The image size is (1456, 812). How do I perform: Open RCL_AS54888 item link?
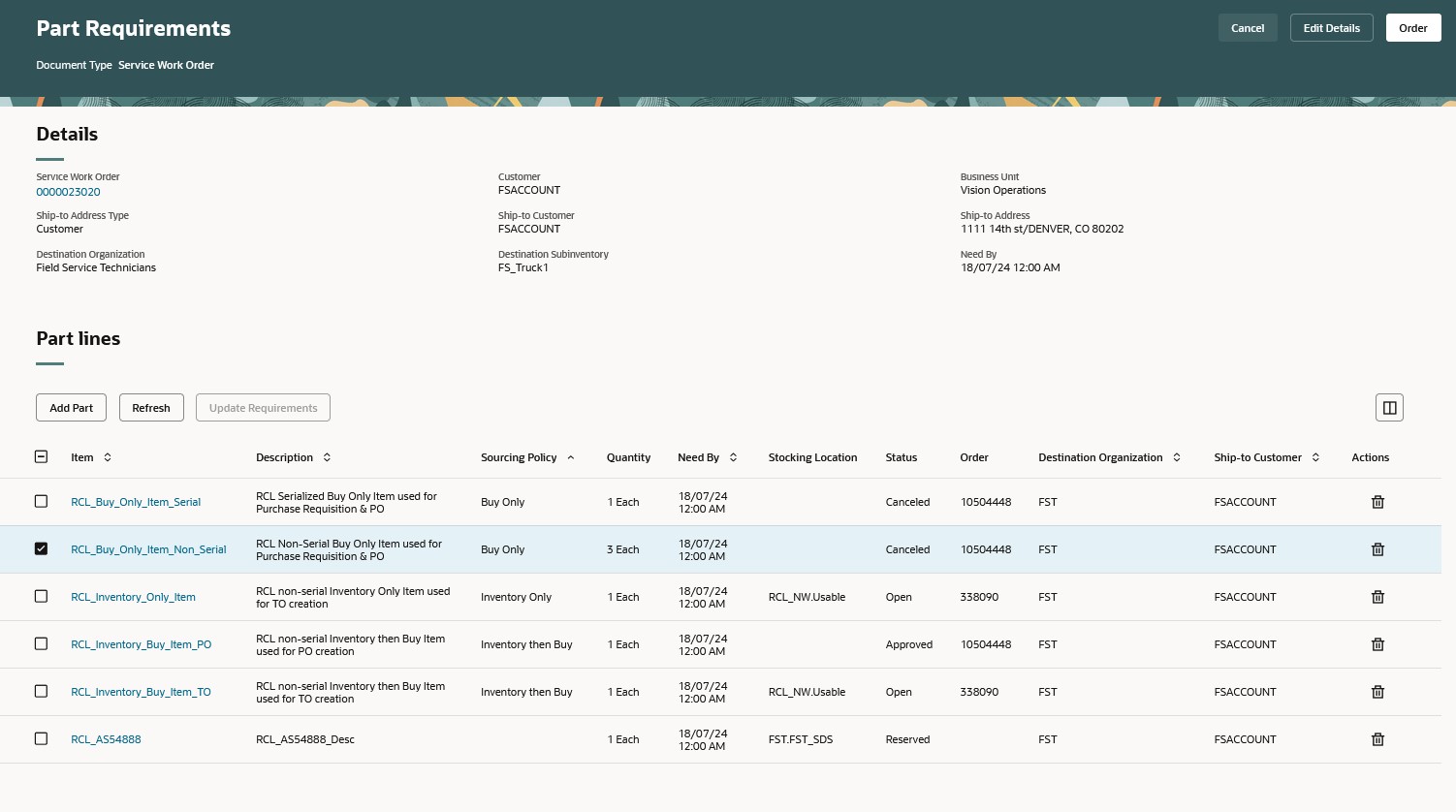coord(106,739)
